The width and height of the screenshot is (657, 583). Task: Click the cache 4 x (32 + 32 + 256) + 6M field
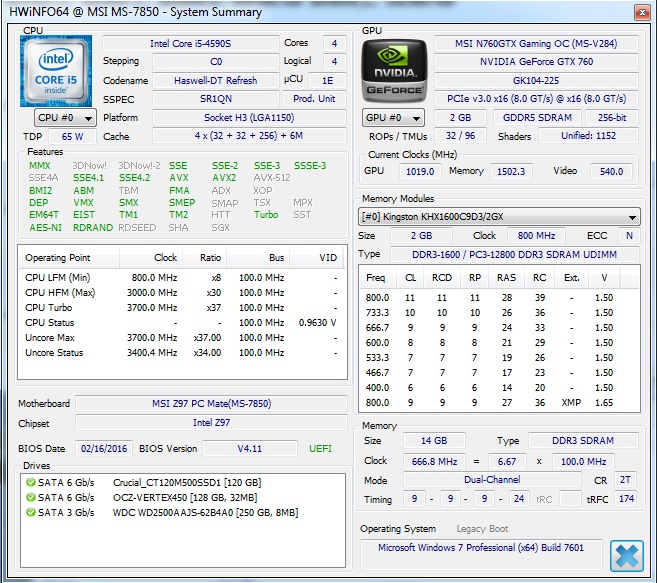click(249, 136)
